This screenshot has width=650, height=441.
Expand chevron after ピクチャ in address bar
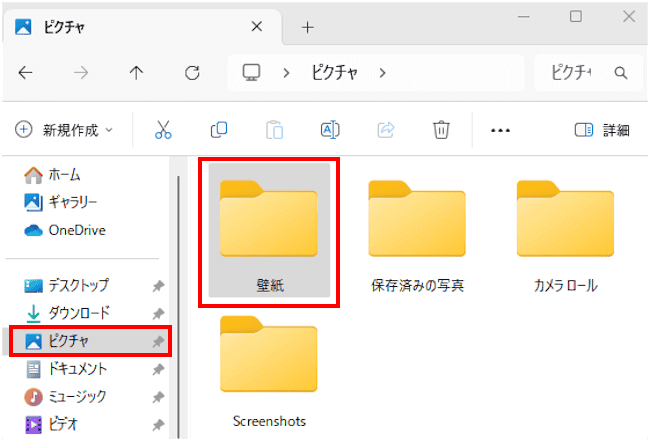(x=382, y=73)
